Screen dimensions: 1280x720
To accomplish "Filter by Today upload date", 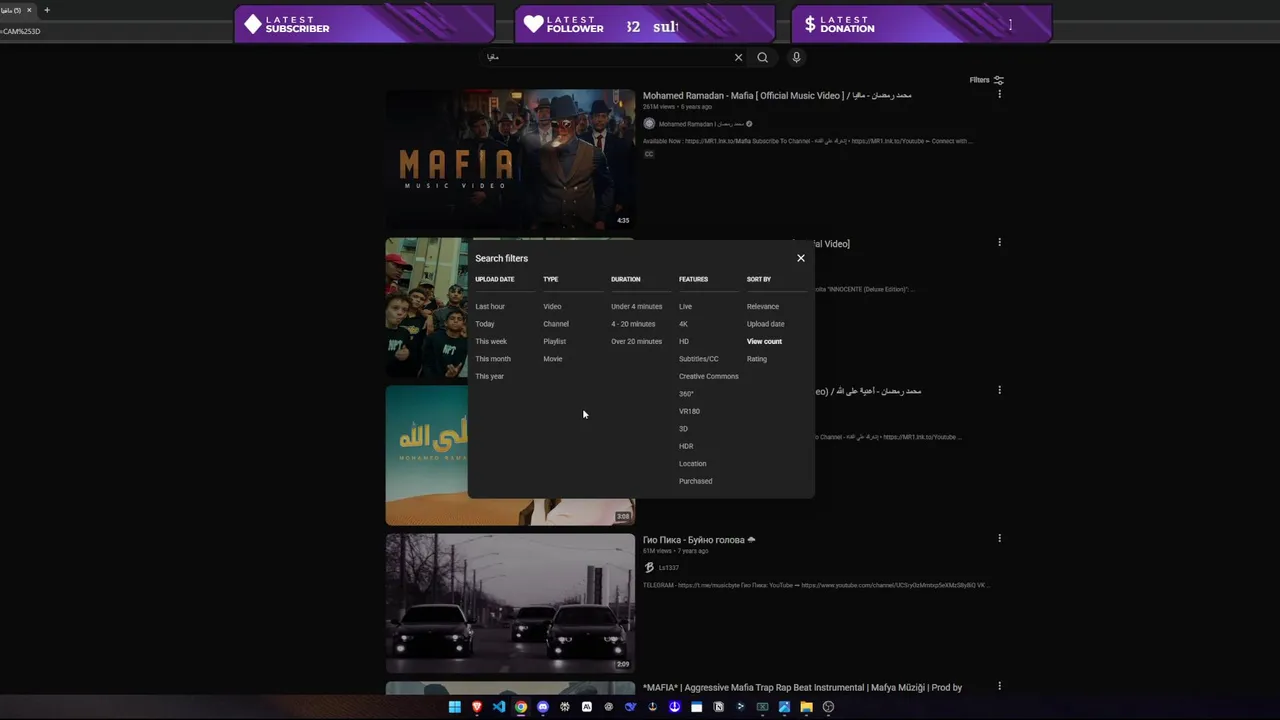I will [485, 324].
